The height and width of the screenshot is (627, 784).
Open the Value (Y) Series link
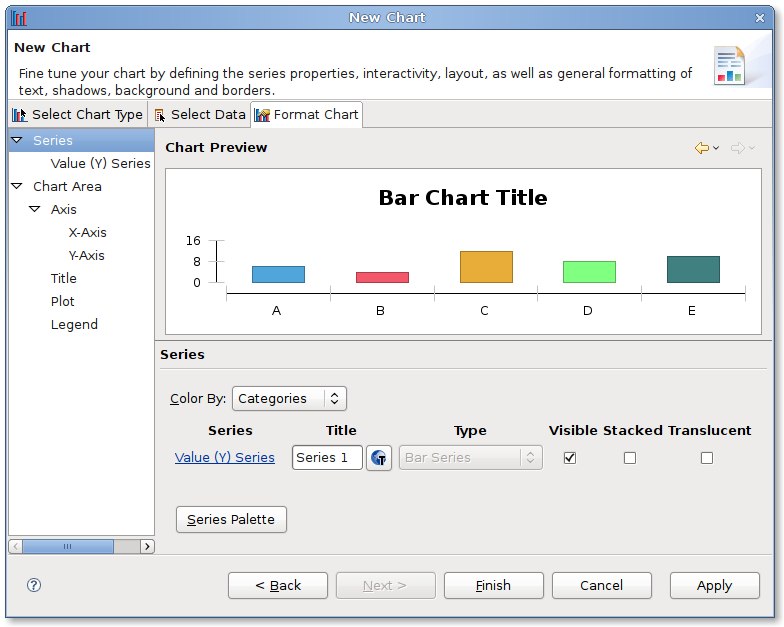pyautogui.click(x=224, y=458)
